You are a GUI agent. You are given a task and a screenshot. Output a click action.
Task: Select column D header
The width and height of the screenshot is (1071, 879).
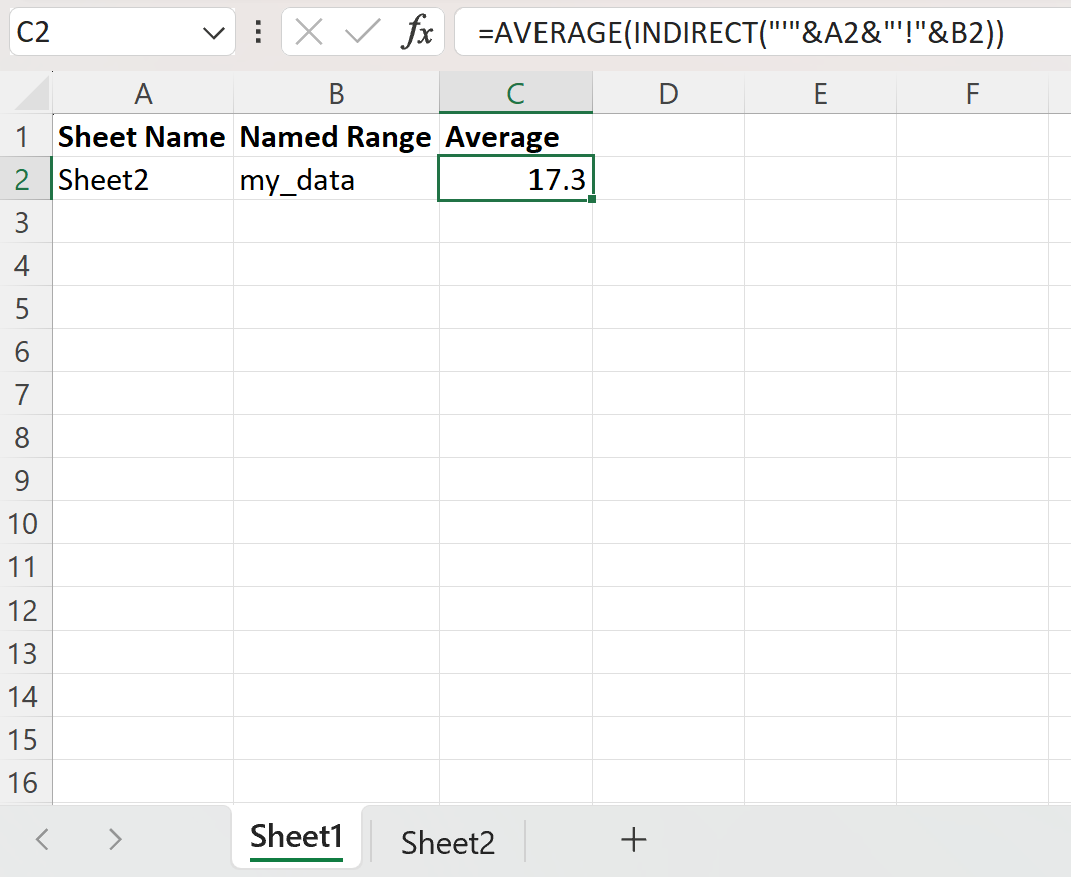668,92
